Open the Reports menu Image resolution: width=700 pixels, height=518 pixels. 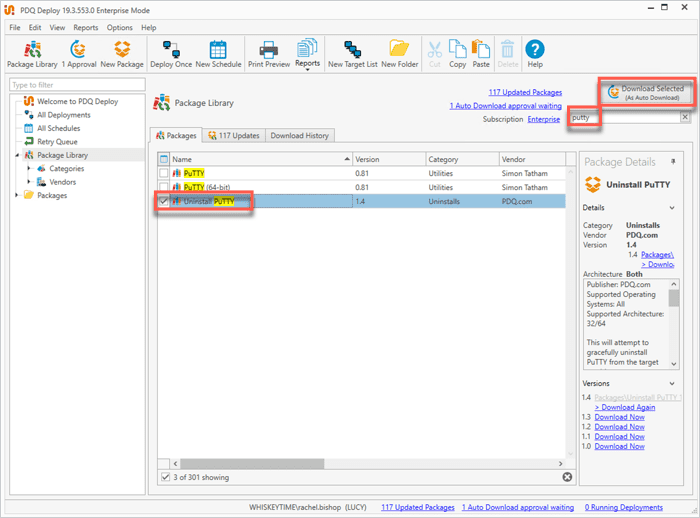[x=86, y=28]
